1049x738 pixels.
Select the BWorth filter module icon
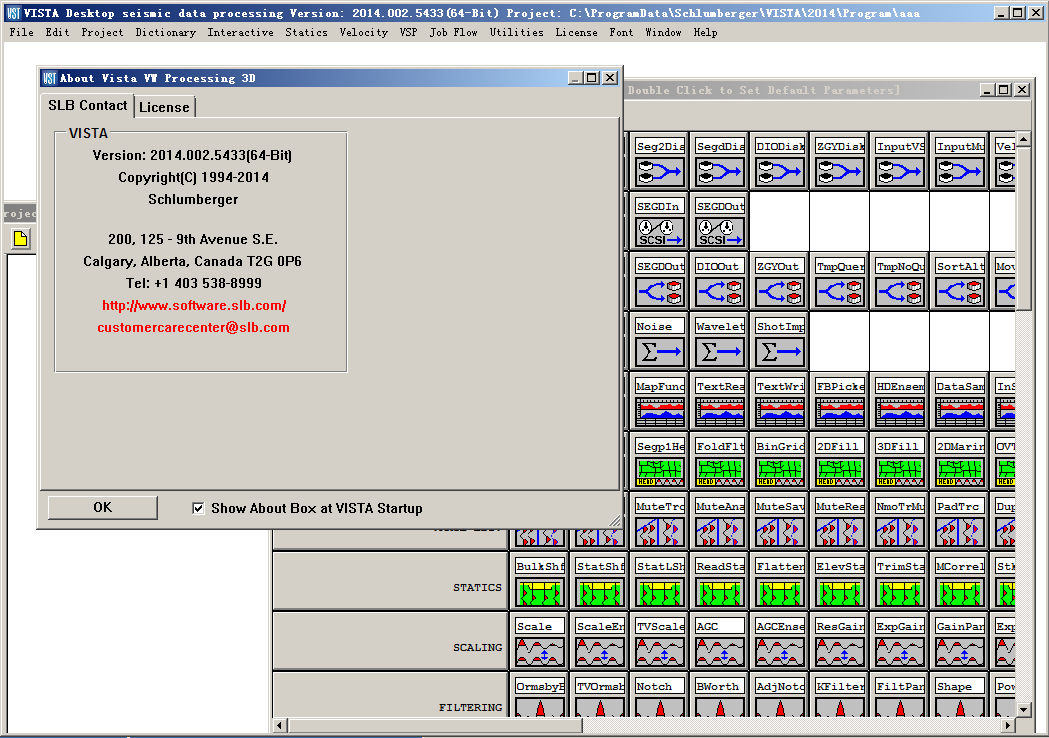tap(720, 707)
